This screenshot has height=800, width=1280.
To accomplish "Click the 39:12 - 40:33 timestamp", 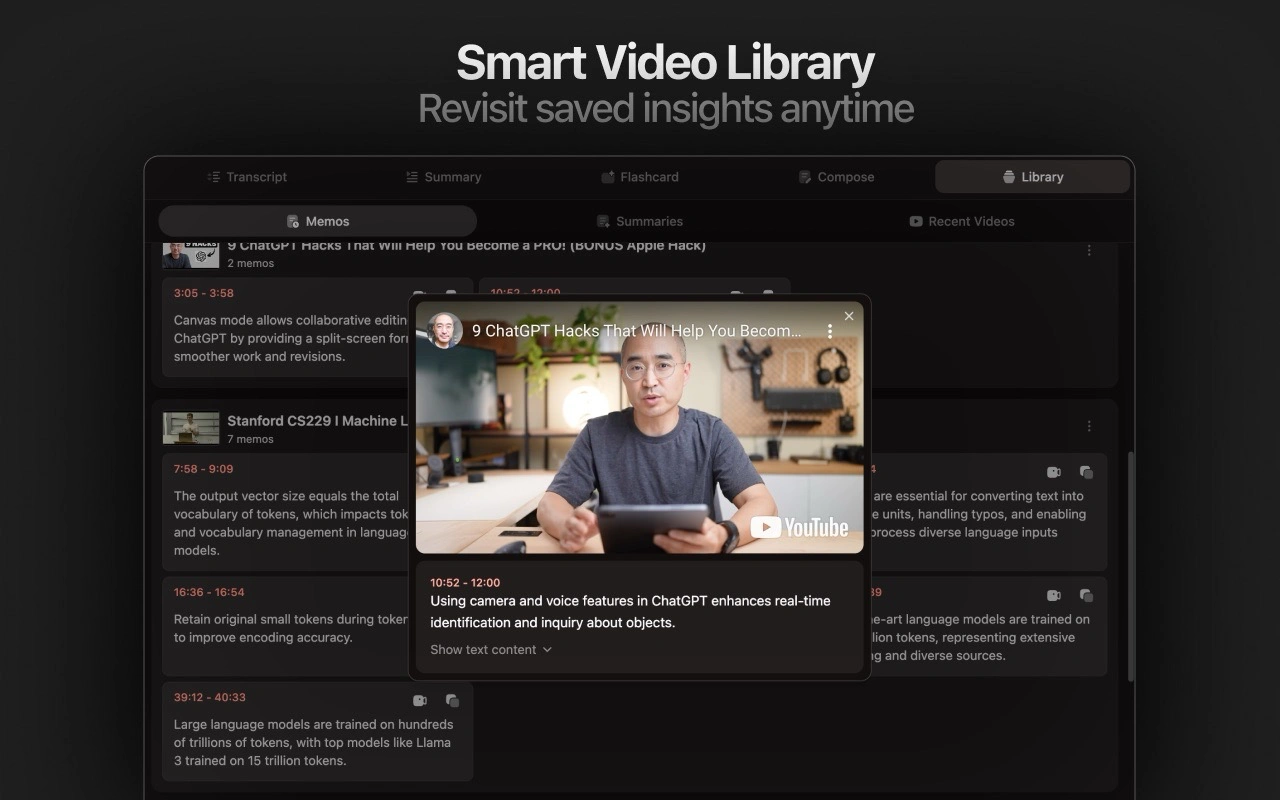I will pyautogui.click(x=209, y=697).
